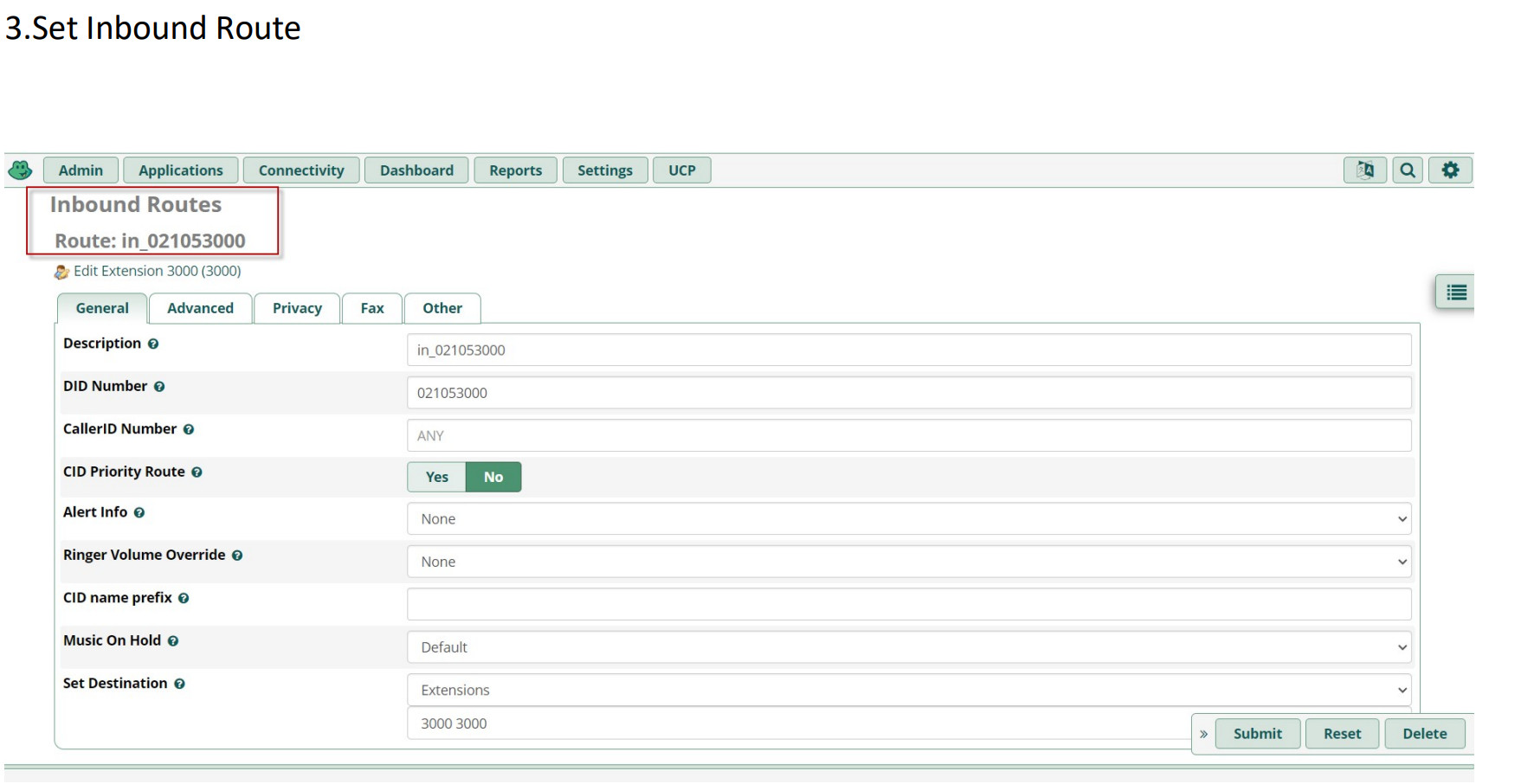Switch to the Privacy tab
This screenshot has width=1521, height=784.
(x=297, y=308)
